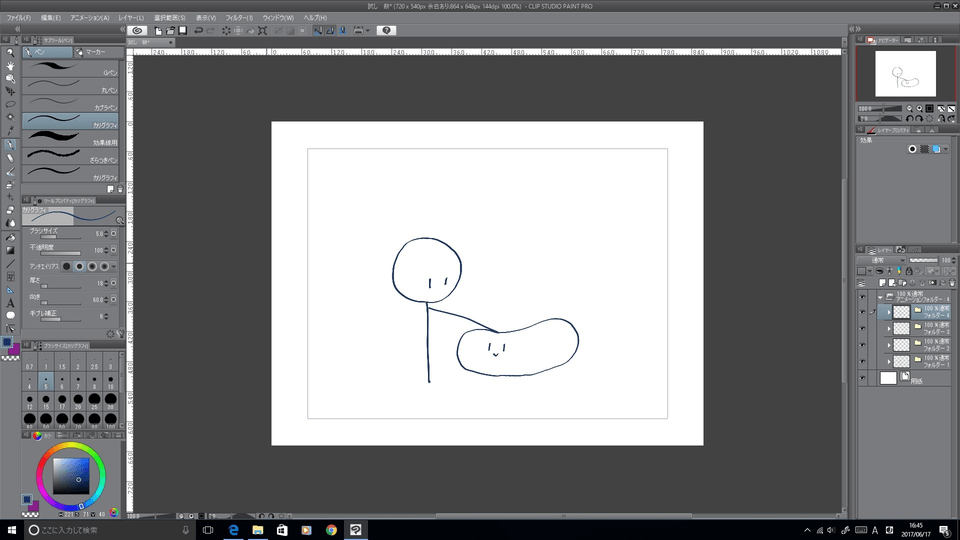Toggle visibility of フォルダー 2 layer

(x=862, y=345)
